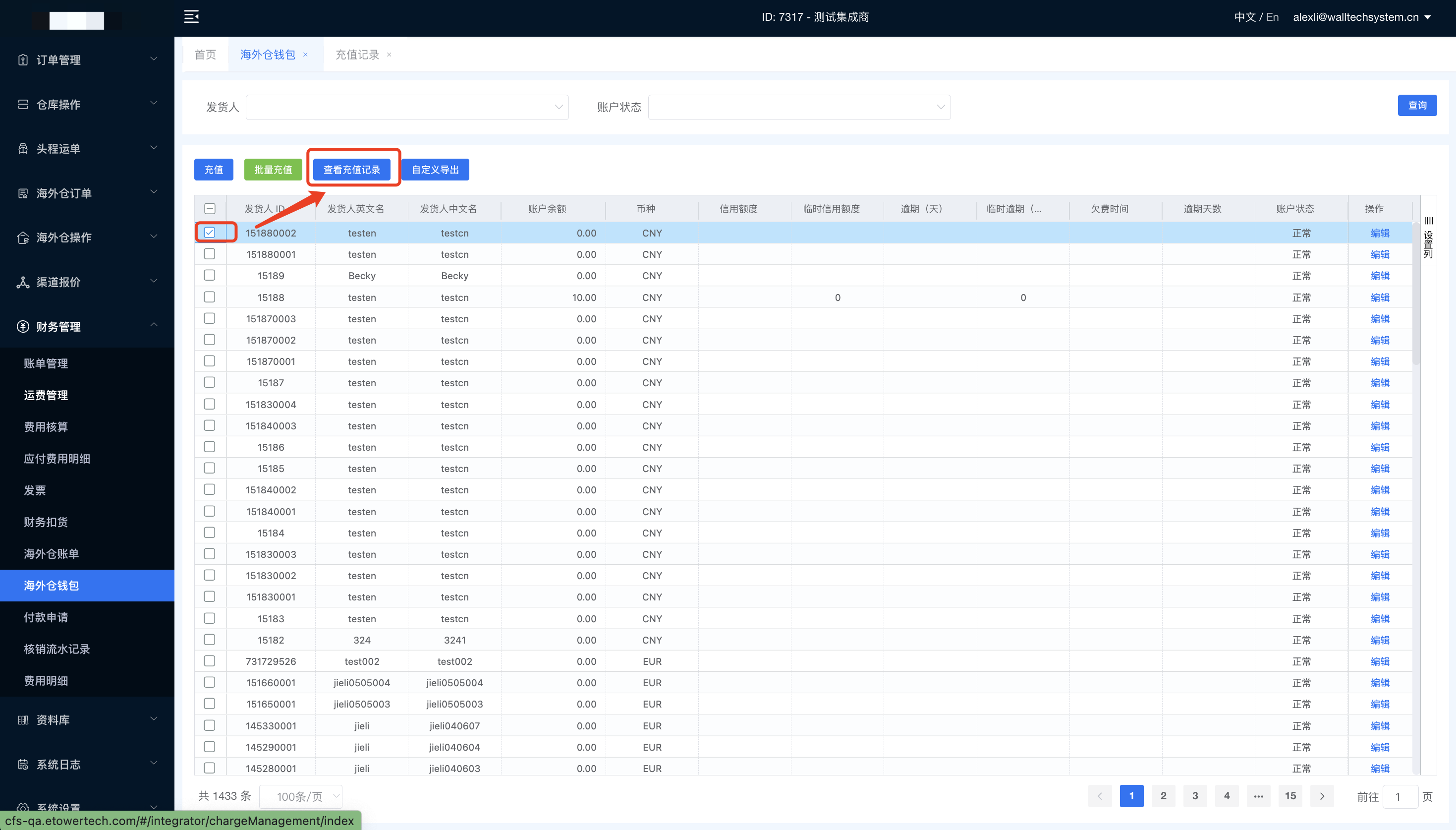This screenshot has width=1456, height=830.
Task: Check the row 15189 Becky checkbox
Action: (210, 275)
